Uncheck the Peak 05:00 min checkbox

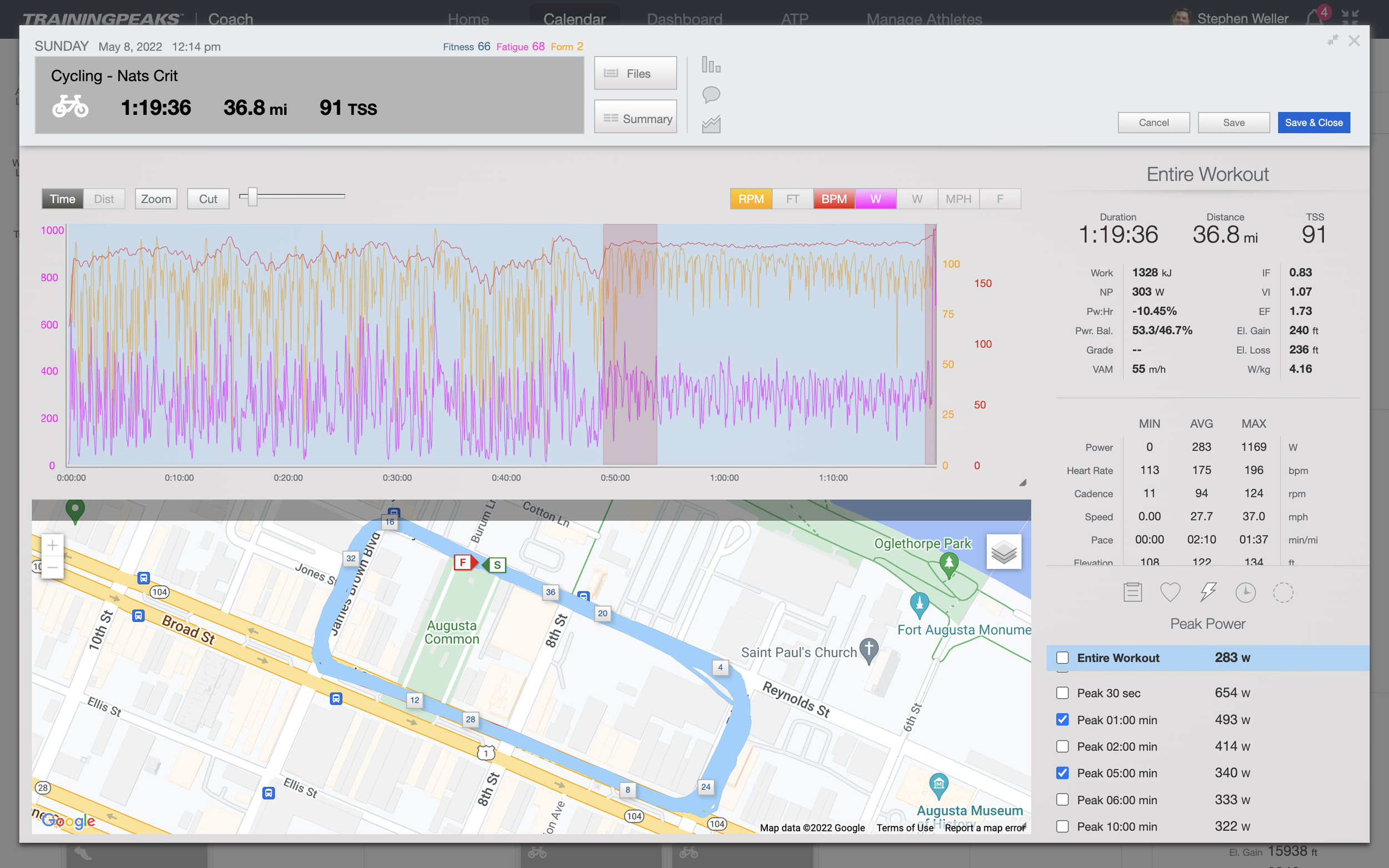pyautogui.click(x=1062, y=772)
